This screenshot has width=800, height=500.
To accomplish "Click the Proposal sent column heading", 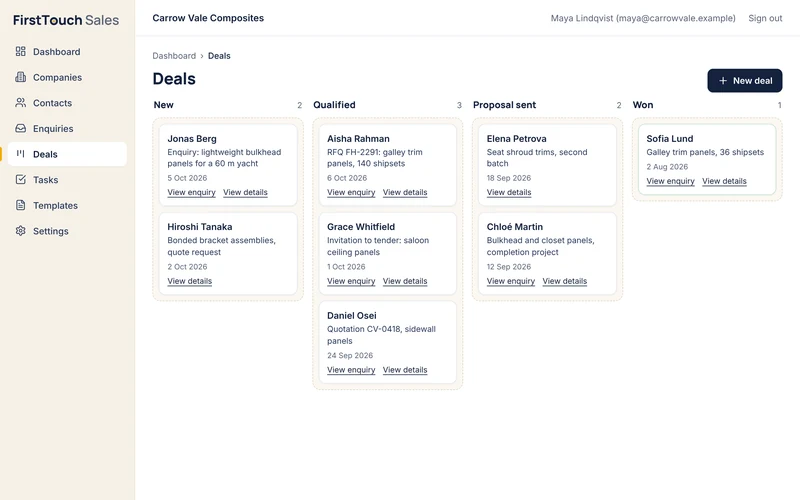I will (504, 105).
